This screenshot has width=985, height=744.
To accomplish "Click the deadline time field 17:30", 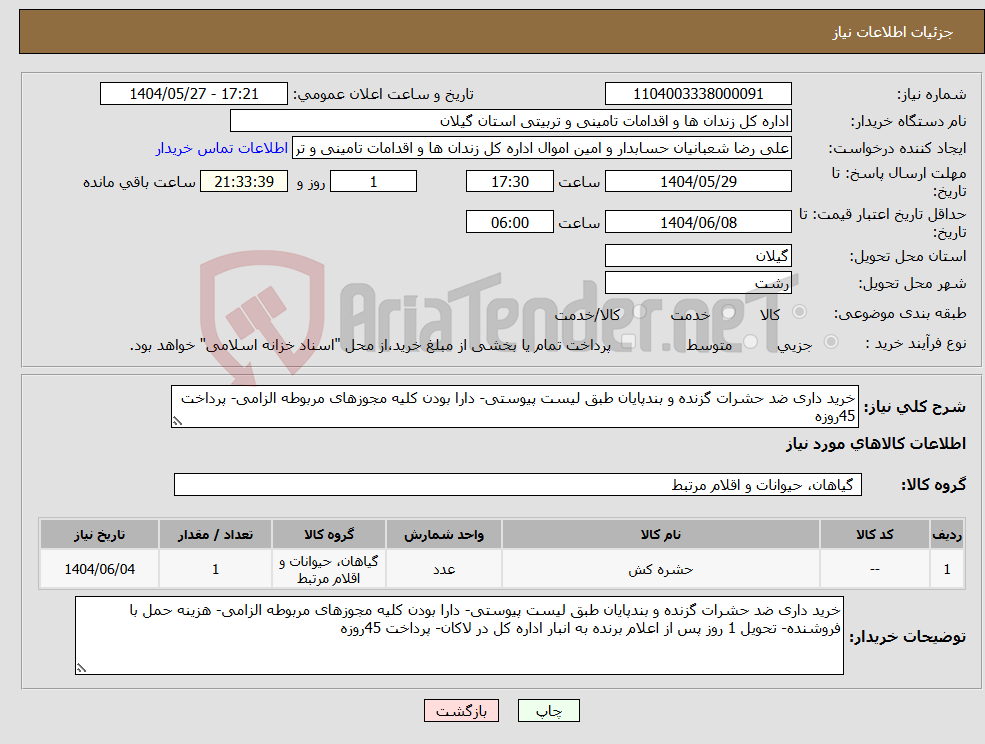I will tap(509, 182).
